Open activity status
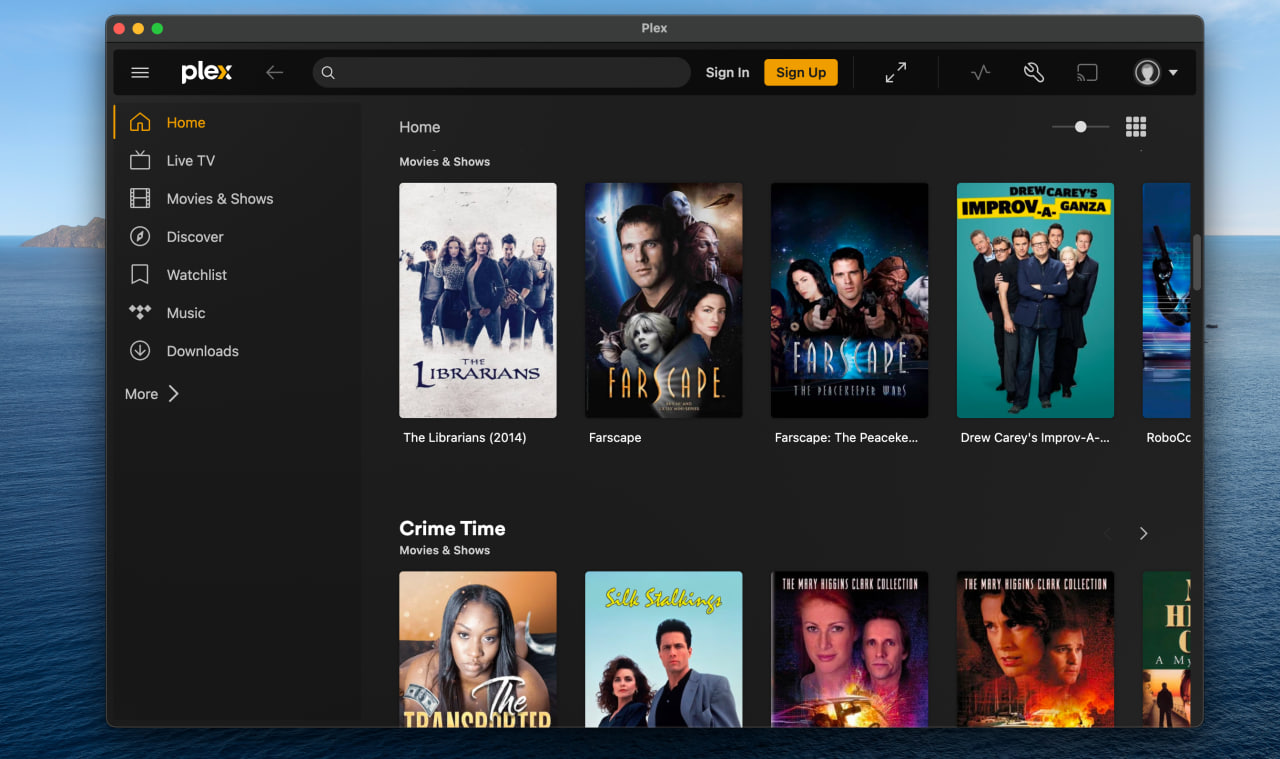Viewport: 1280px width, 759px height. tap(980, 72)
